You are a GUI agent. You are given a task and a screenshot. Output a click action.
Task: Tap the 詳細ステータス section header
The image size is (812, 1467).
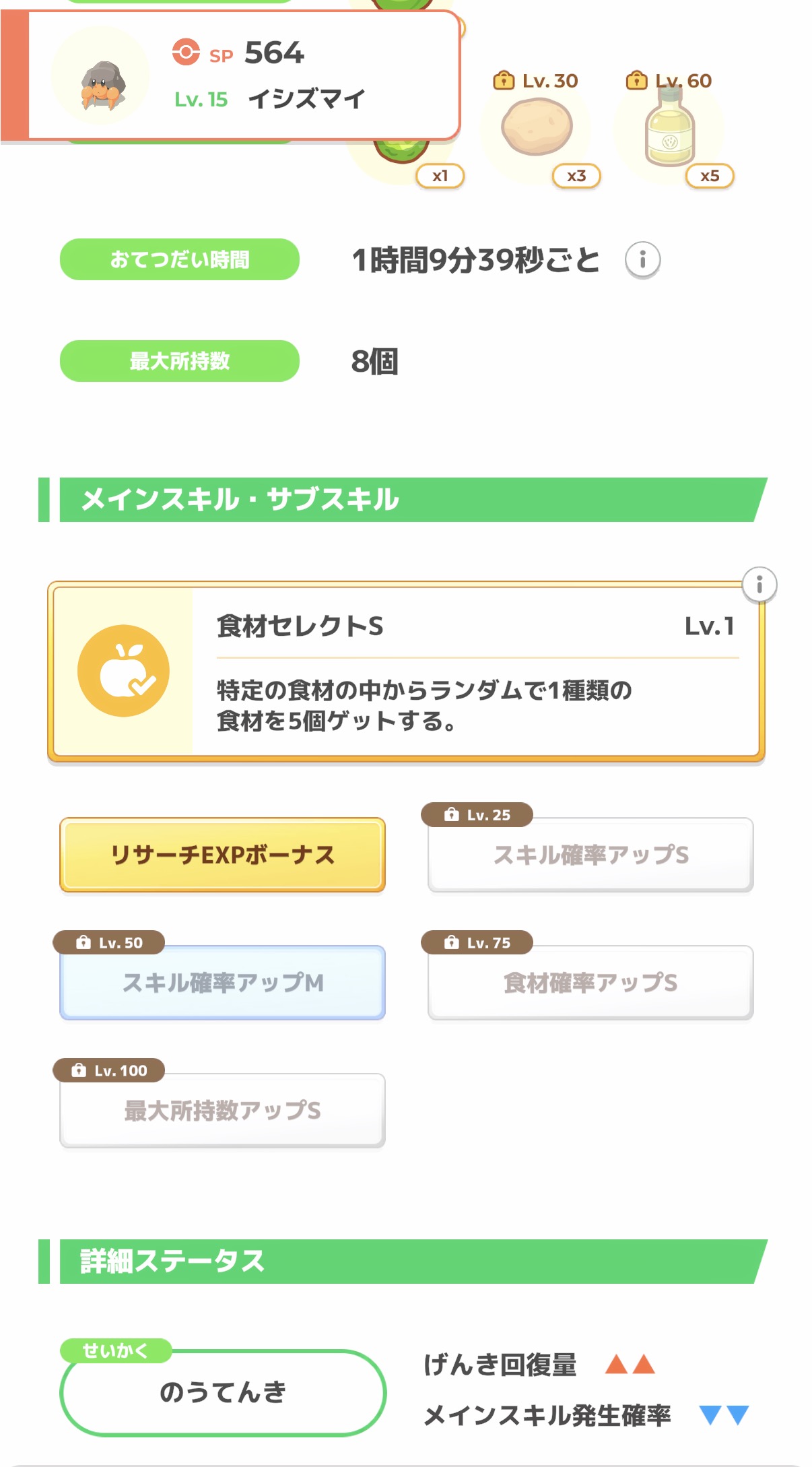click(404, 1261)
